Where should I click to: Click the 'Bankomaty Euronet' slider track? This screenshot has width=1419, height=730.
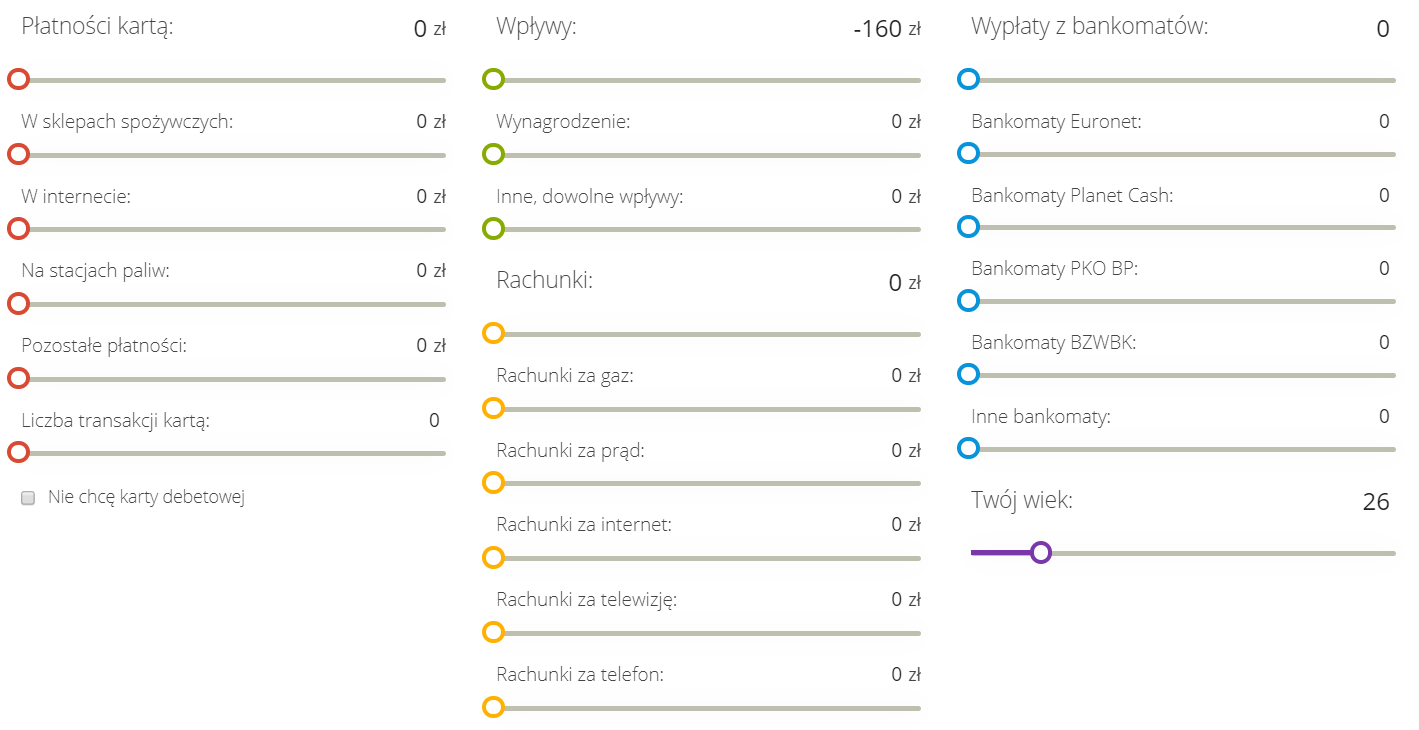[x=1182, y=154]
